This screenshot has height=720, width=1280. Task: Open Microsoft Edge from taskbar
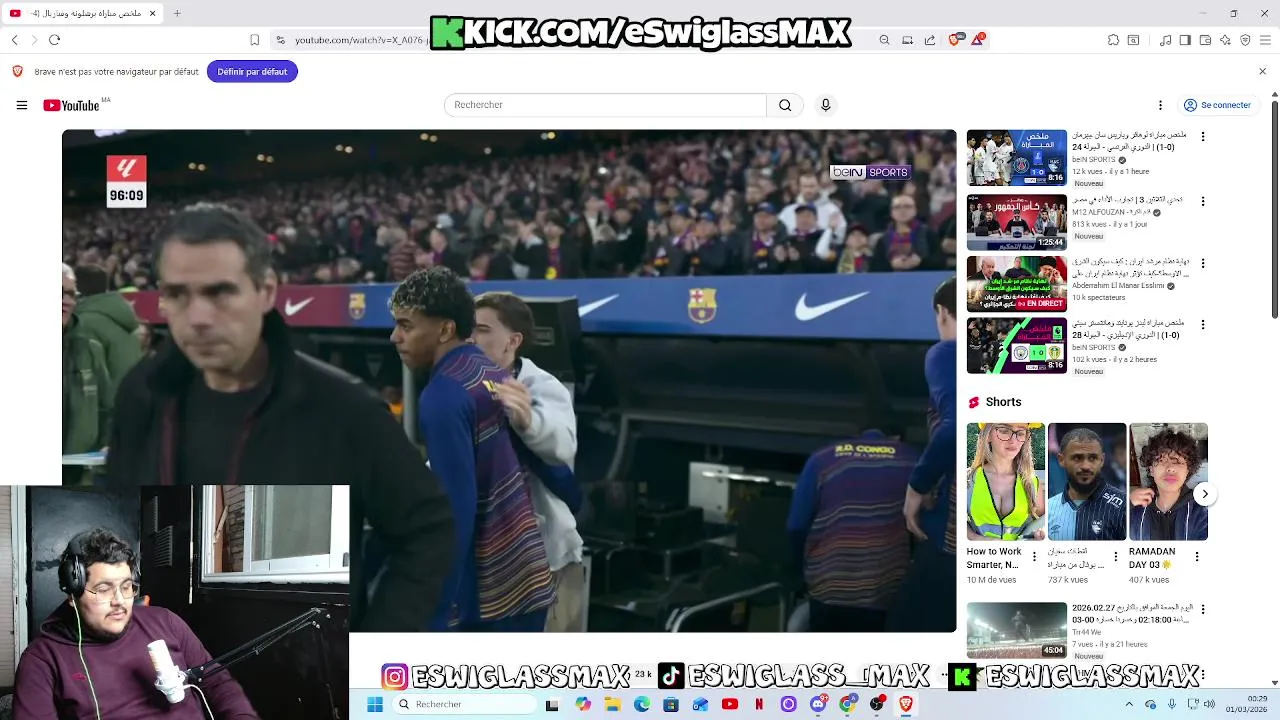coord(642,704)
